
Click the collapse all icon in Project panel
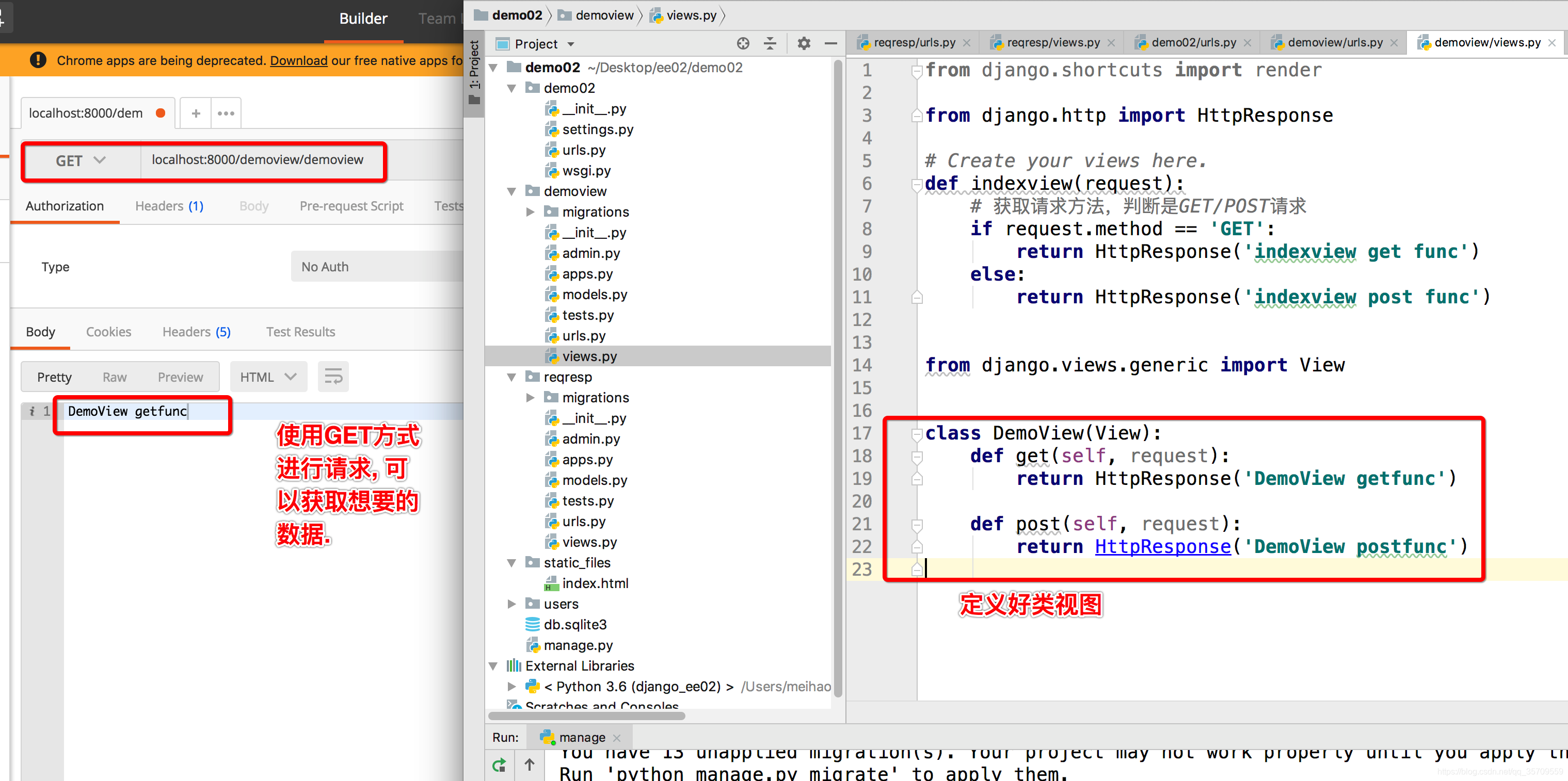pos(770,43)
